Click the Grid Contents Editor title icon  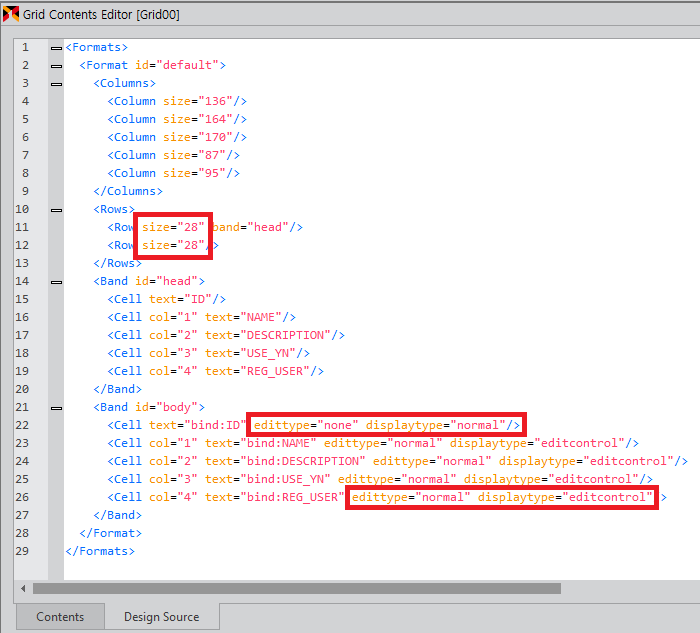coord(11,15)
